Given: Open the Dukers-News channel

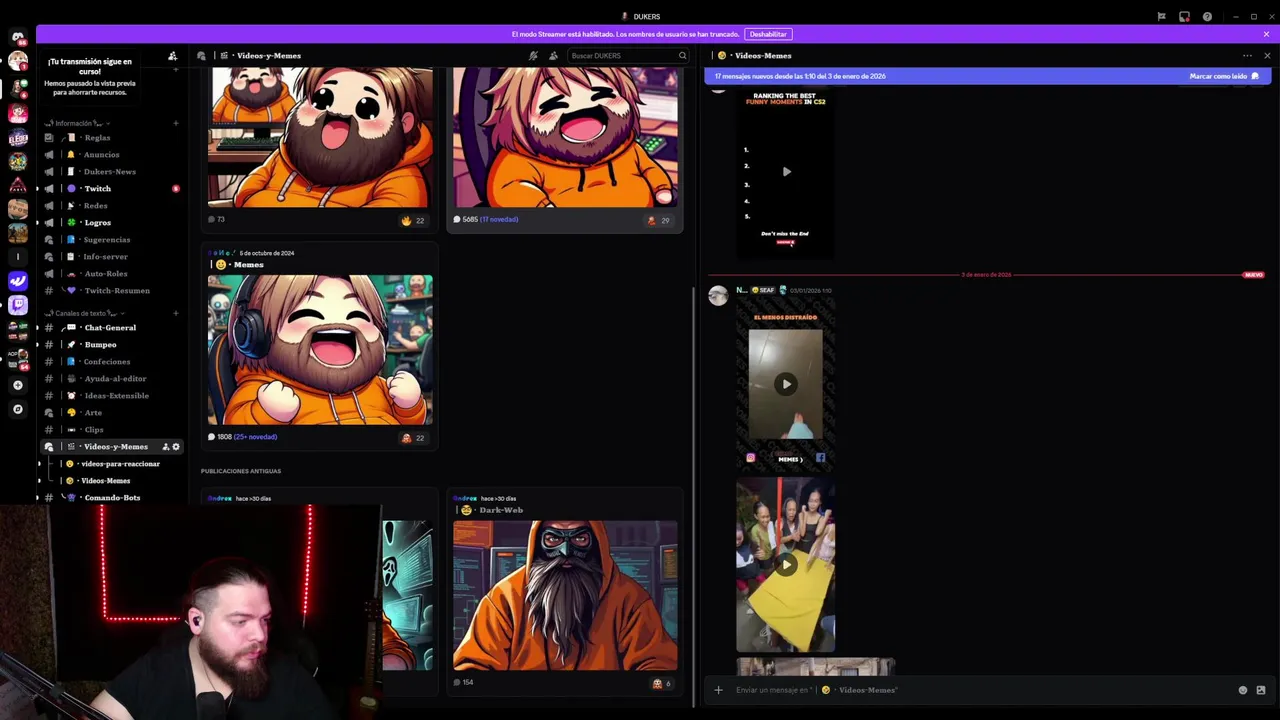Looking at the screenshot, I should point(112,172).
